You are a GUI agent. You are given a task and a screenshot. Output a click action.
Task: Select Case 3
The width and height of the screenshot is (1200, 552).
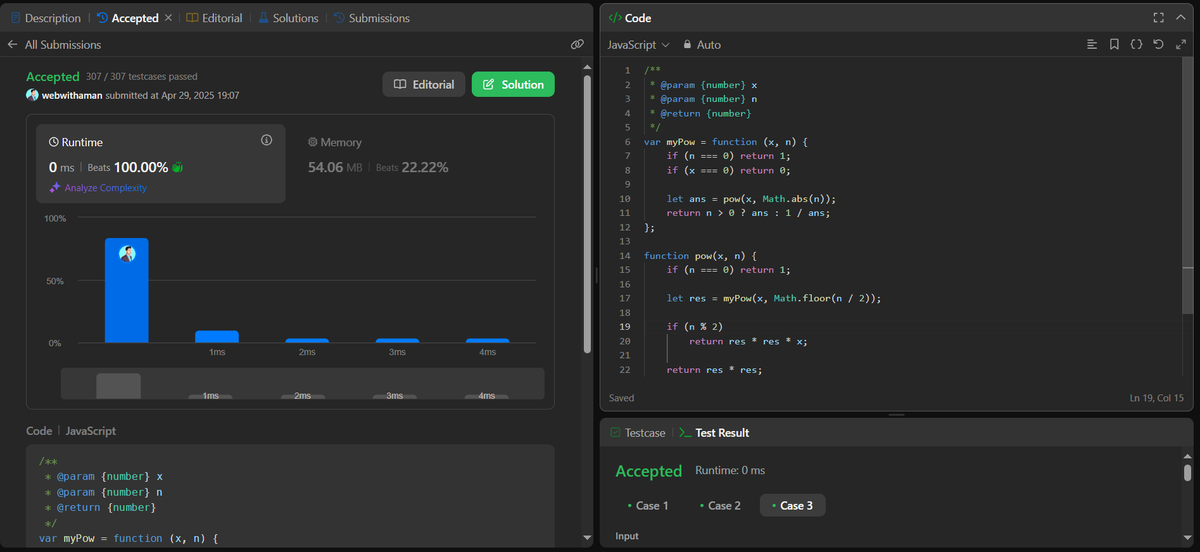[x=792, y=505]
